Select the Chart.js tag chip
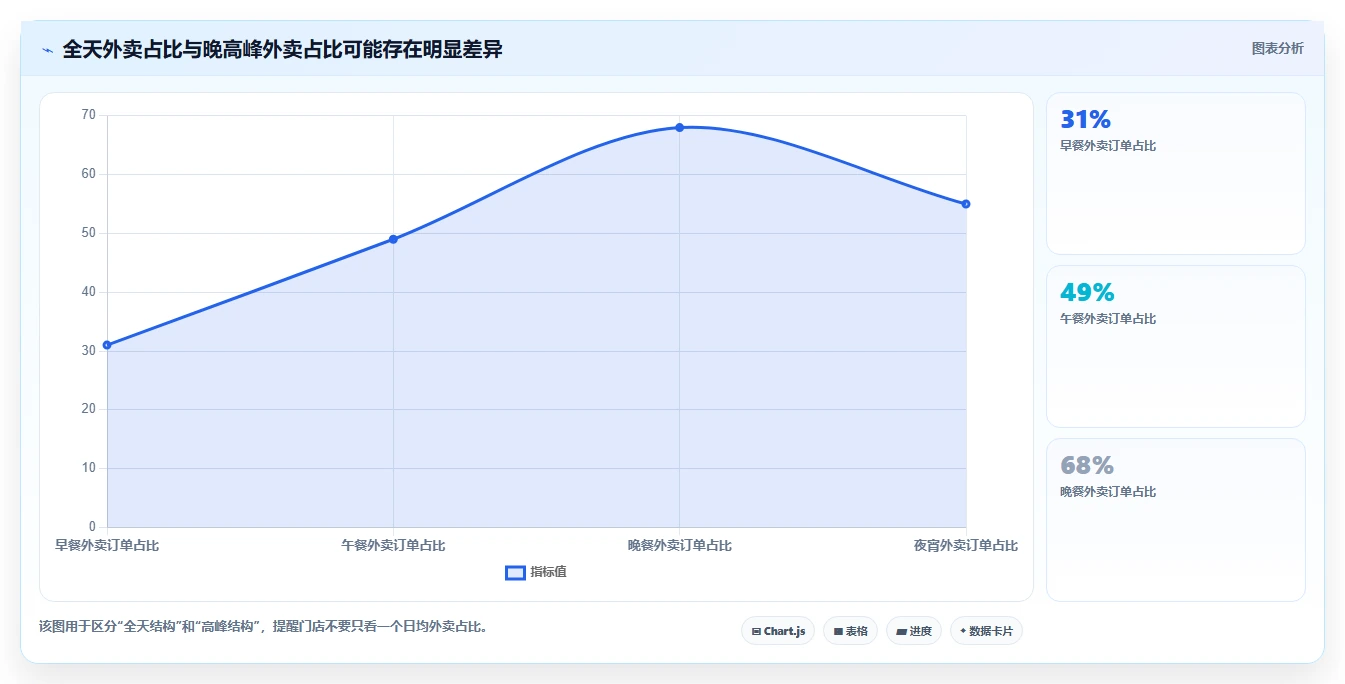The width and height of the screenshot is (1345, 684). click(x=778, y=631)
